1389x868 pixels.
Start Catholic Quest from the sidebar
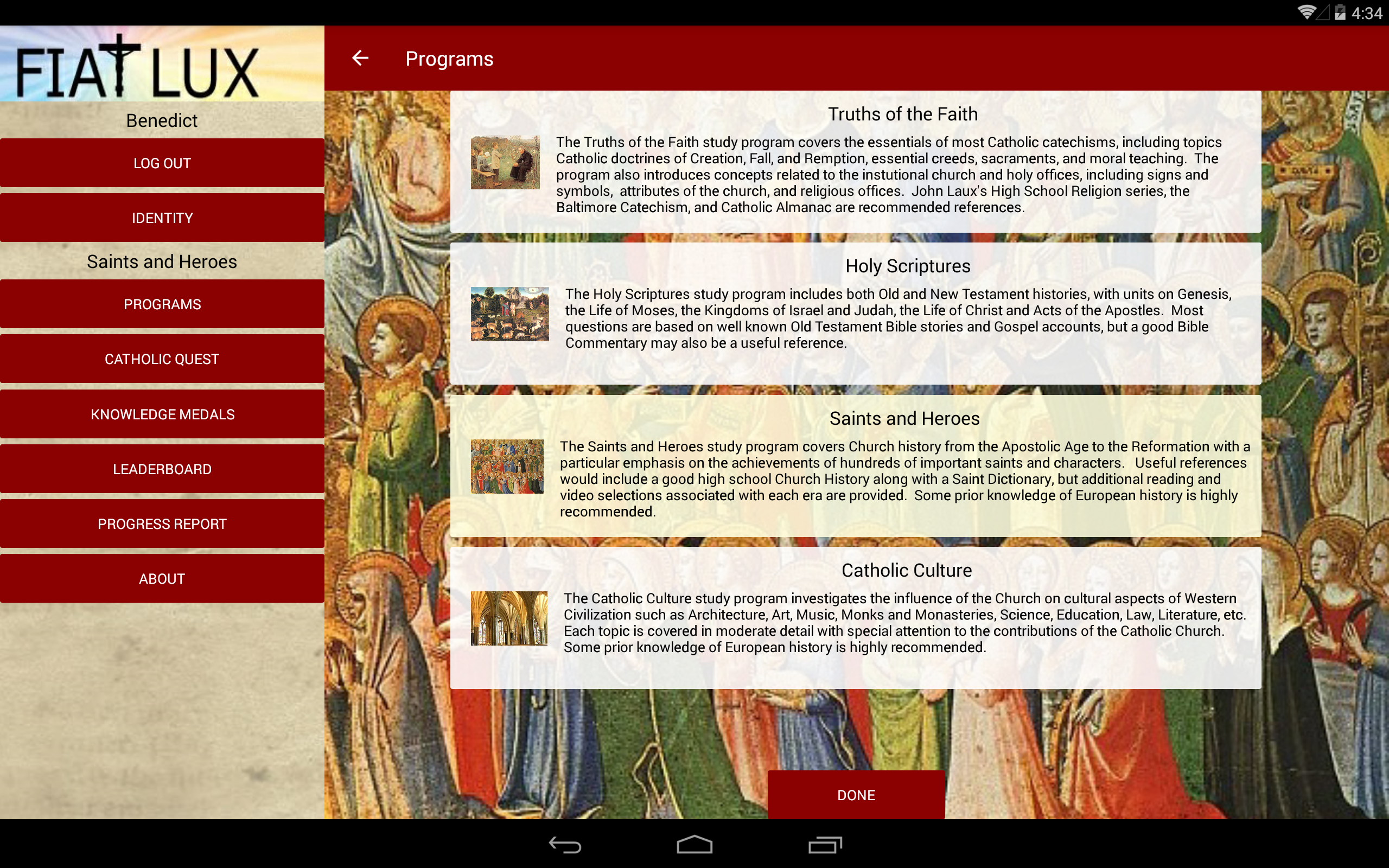pyautogui.click(x=162, y=359)
